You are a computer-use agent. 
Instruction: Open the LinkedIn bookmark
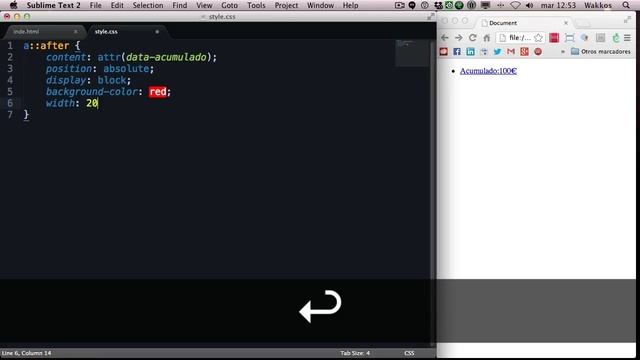pos(471,51)
